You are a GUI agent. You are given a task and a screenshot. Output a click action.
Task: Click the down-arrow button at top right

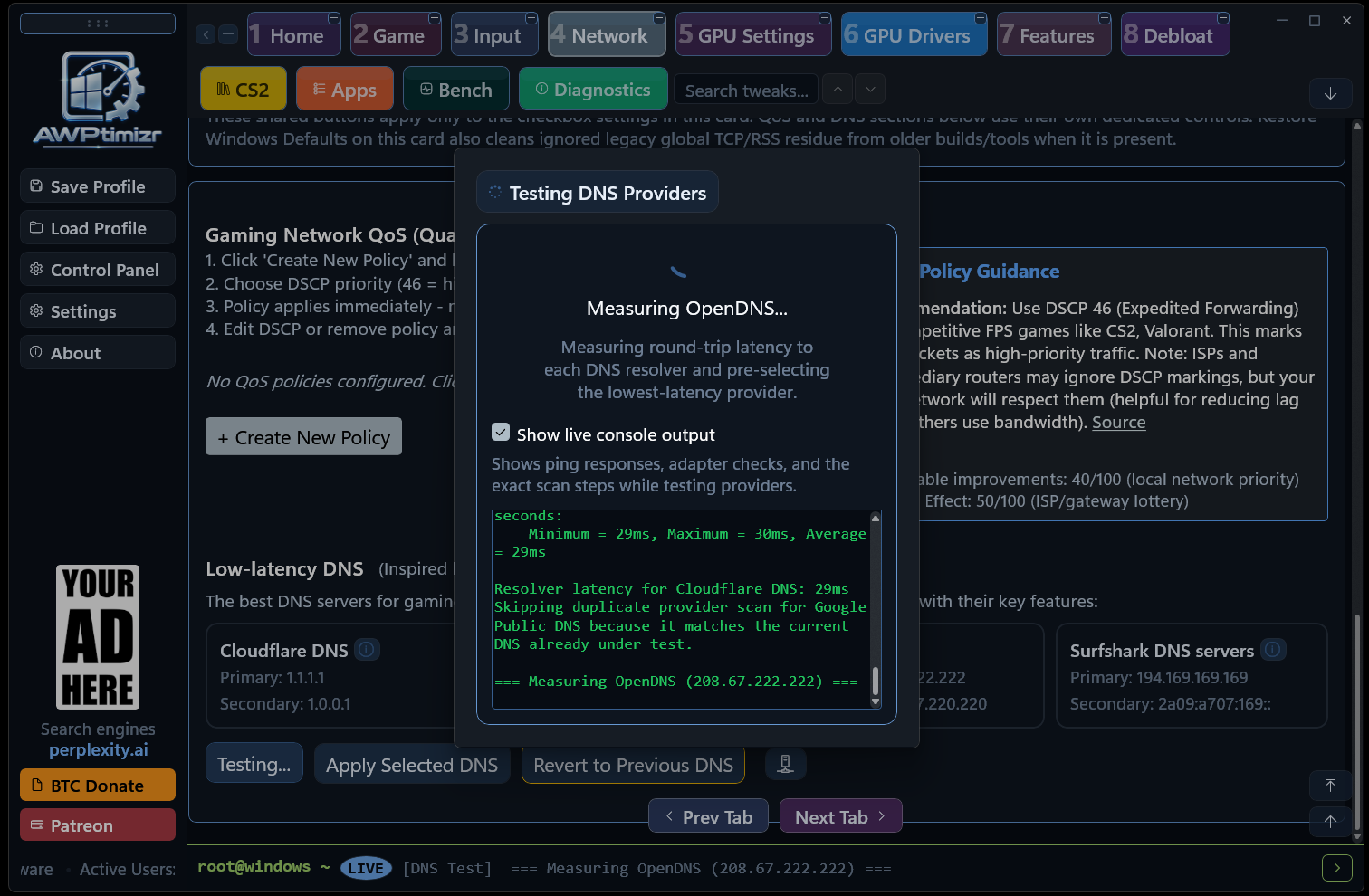point(1330,93)
